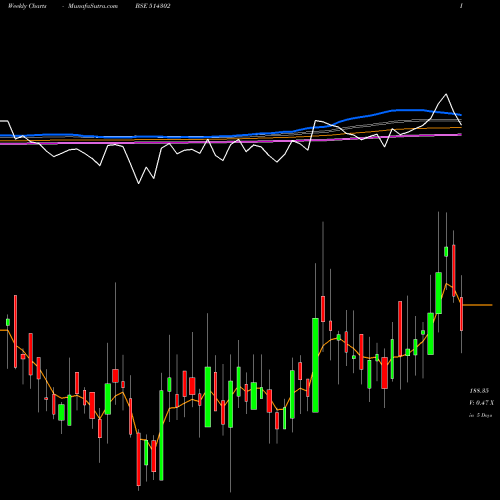This screenshot has height=500, width=500.
Task: Click the BSE stock code label
Action: click(x=153, y=6)
